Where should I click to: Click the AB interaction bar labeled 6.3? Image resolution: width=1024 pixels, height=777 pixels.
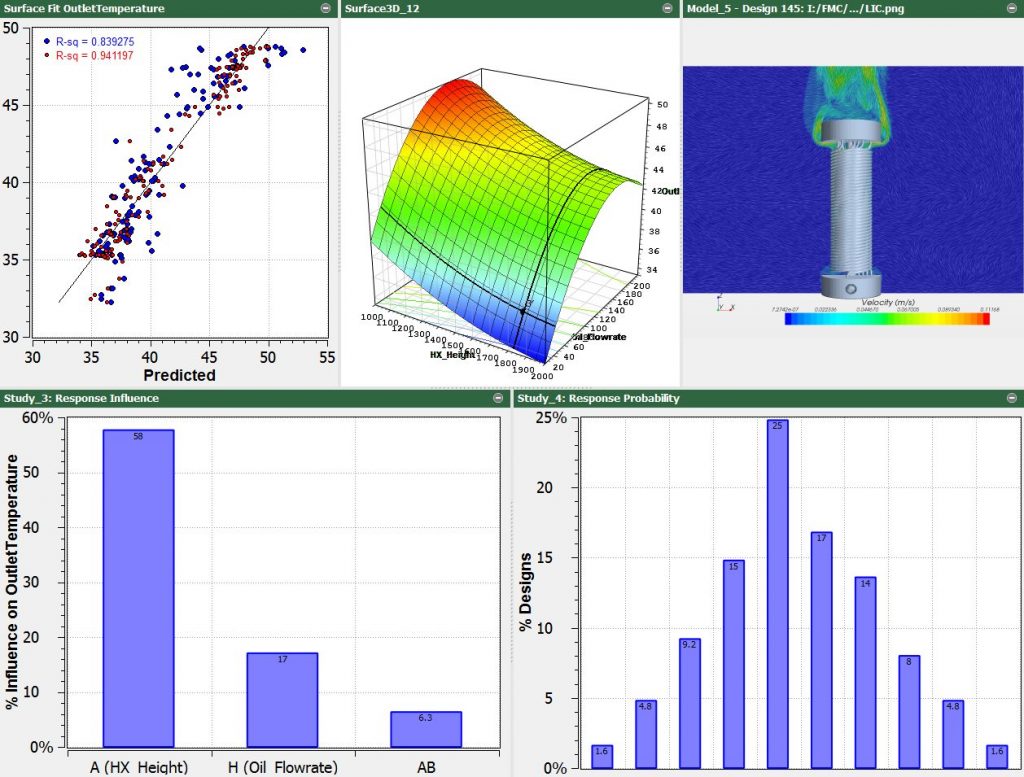pyautogui.click(x=425, y=729)
